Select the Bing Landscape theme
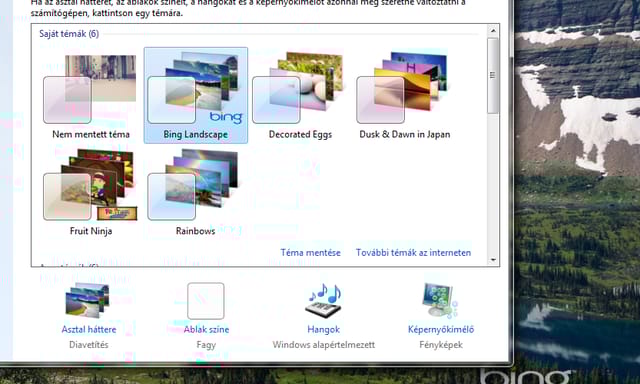 (x=196, y=95)
